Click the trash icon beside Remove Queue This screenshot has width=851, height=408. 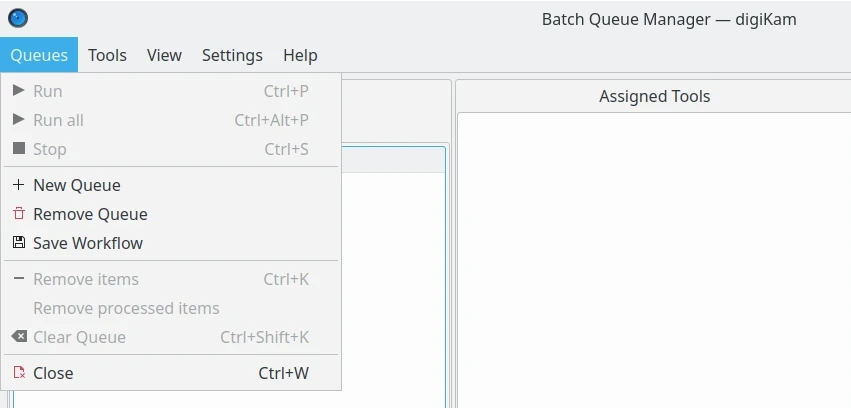(18, 214)
